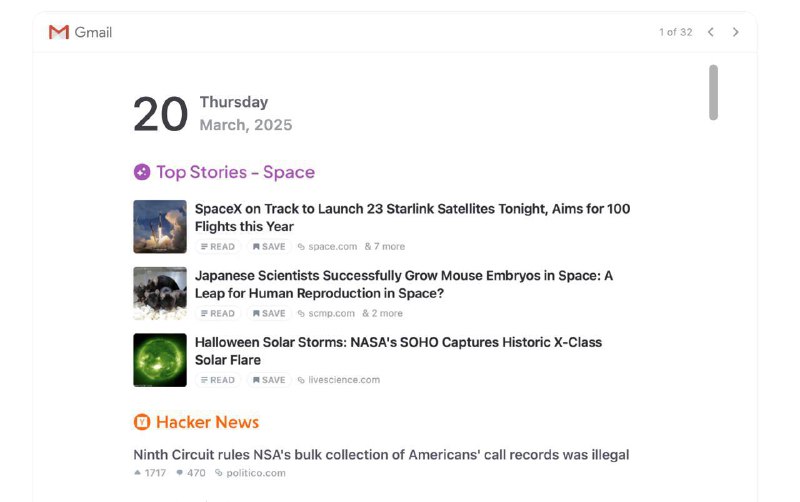Expand the '& 2 more' sources
This screenshot has width=800, height=502.
click(x=383, y=313)
